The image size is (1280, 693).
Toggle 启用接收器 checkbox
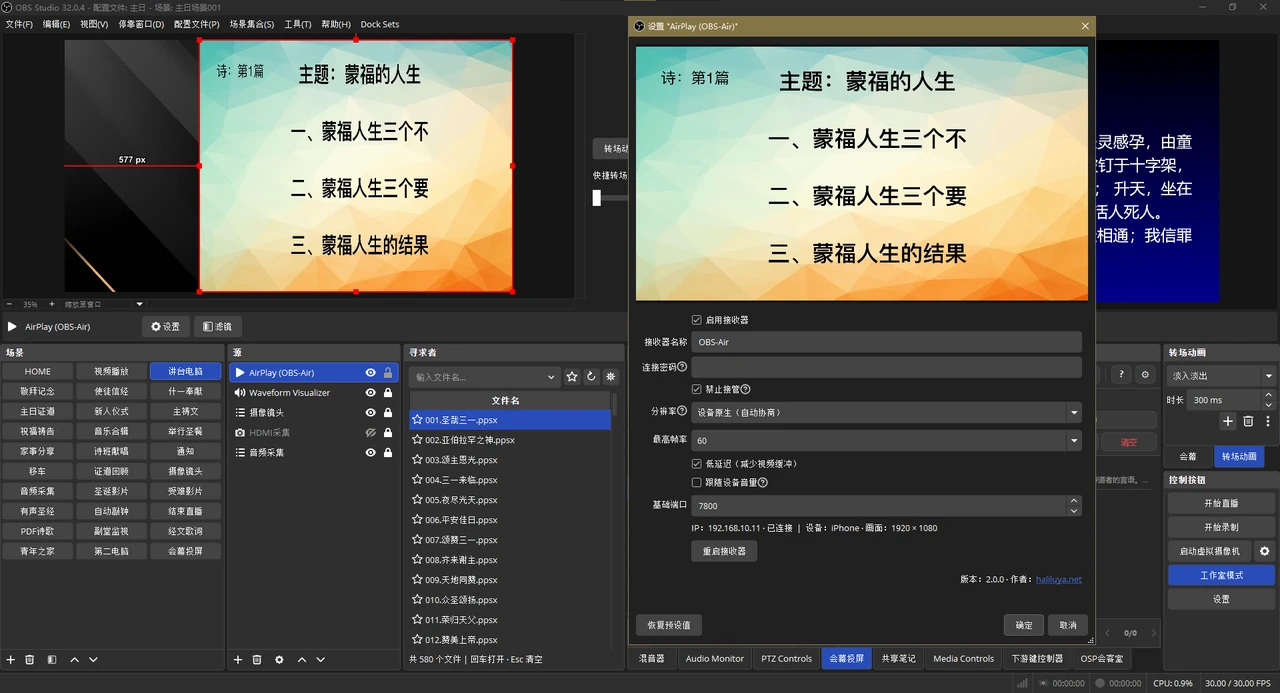click(696, 320)
